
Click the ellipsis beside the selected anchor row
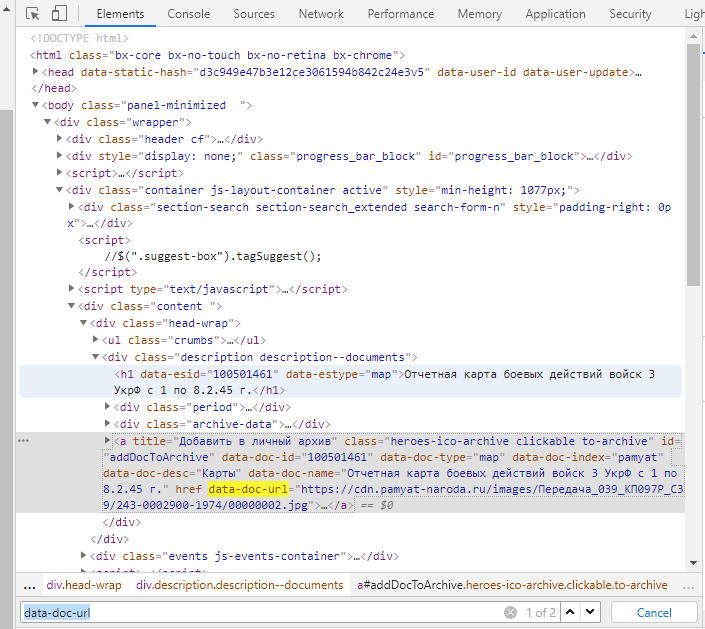pos(23,441)
